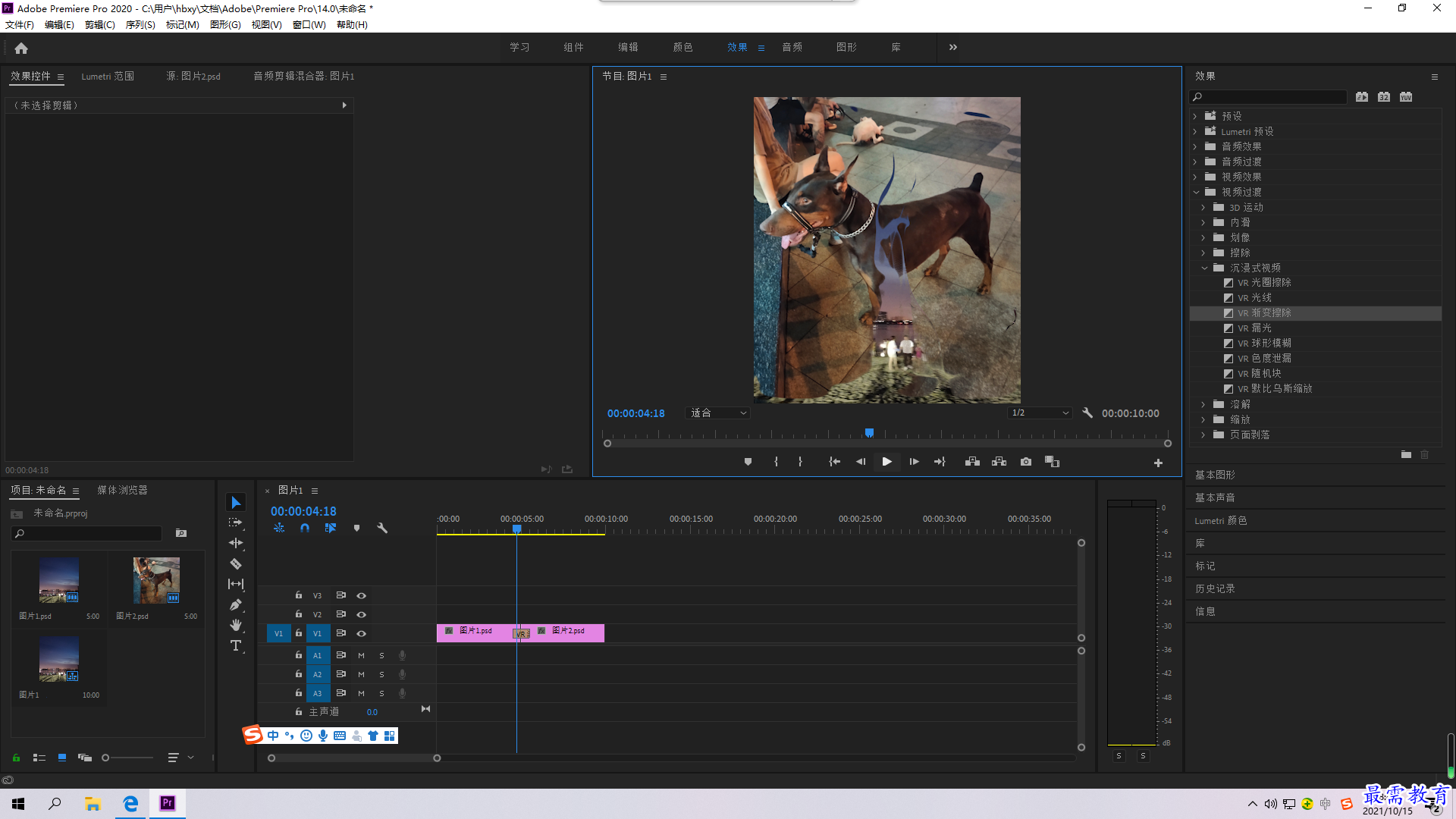This screenshot has height=819, width=1456.
Task: Switch to the 编辑 workspace tab
Action: click(x=628, y=47)
